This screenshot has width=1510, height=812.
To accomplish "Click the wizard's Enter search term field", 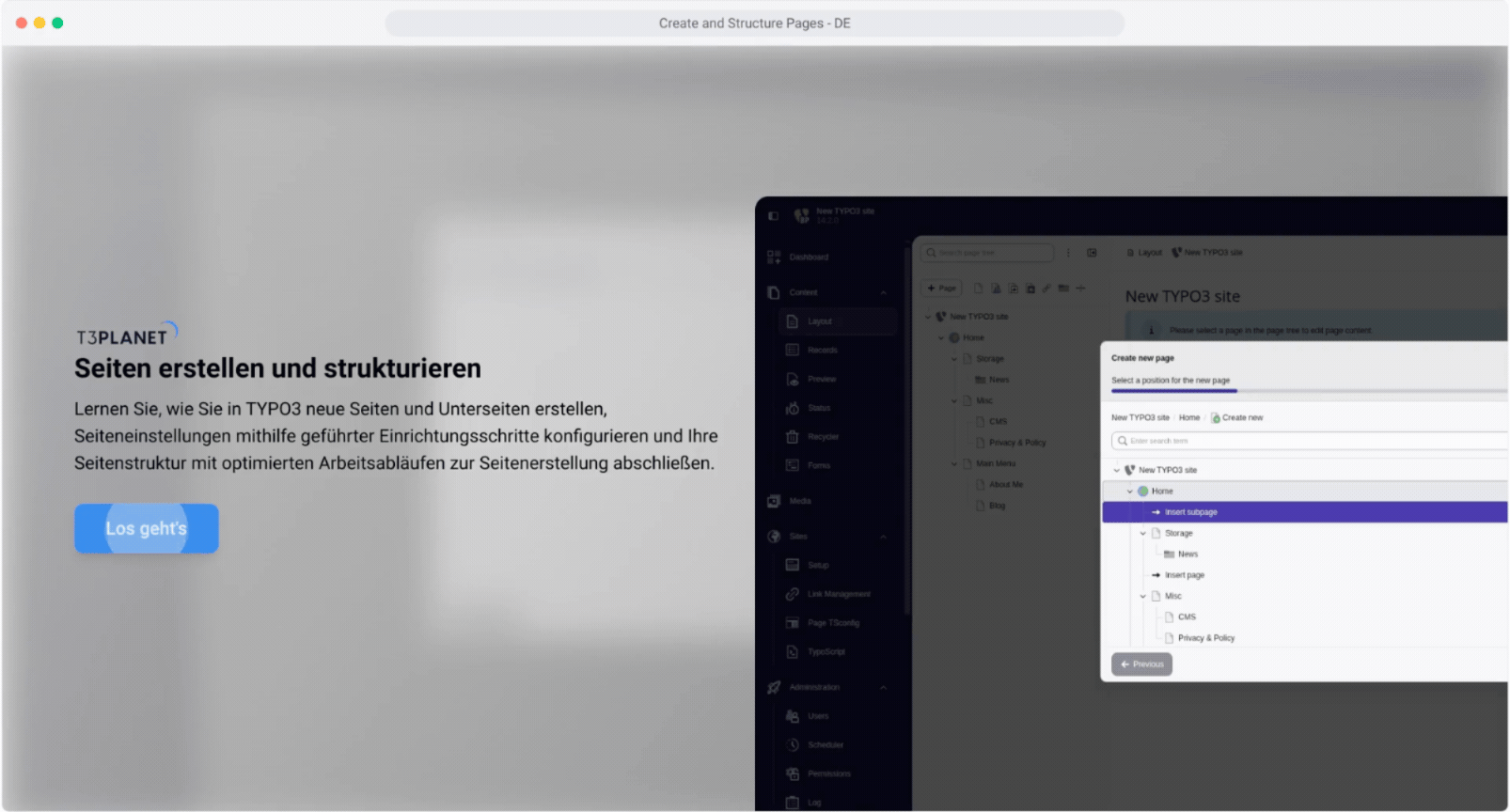I will 1309,441.
